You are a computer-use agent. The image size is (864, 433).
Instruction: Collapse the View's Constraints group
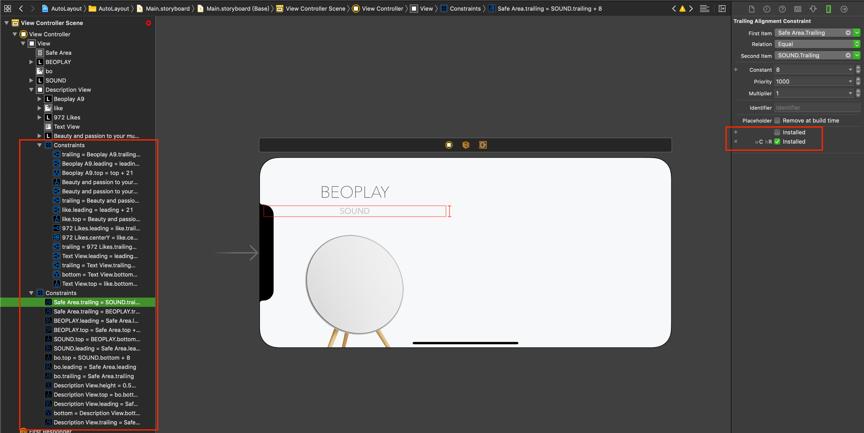point(31,293)
